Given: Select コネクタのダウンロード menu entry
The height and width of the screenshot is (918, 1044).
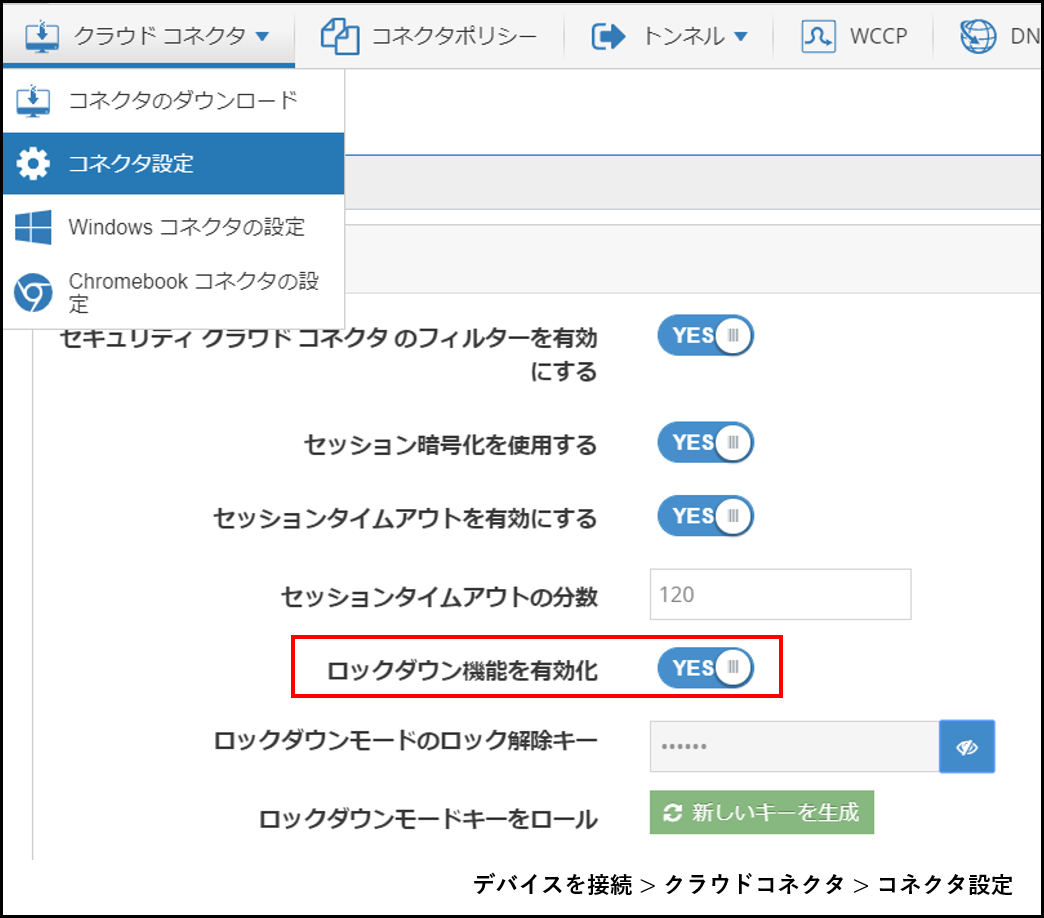Looking at the screenshot, I should (x=174, y=101).
